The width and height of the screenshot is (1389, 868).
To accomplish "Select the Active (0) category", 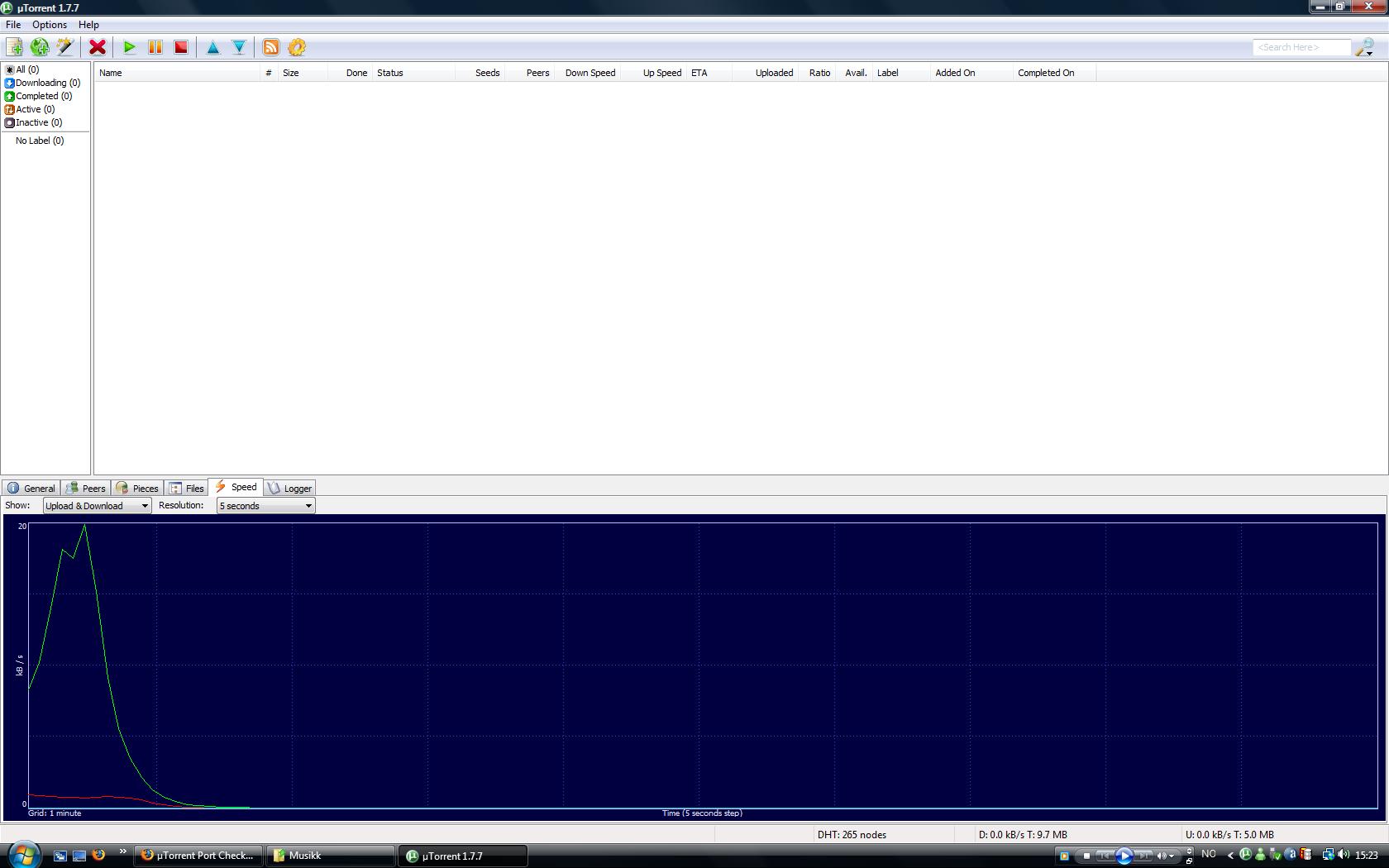I will click(x=30, y=109).
